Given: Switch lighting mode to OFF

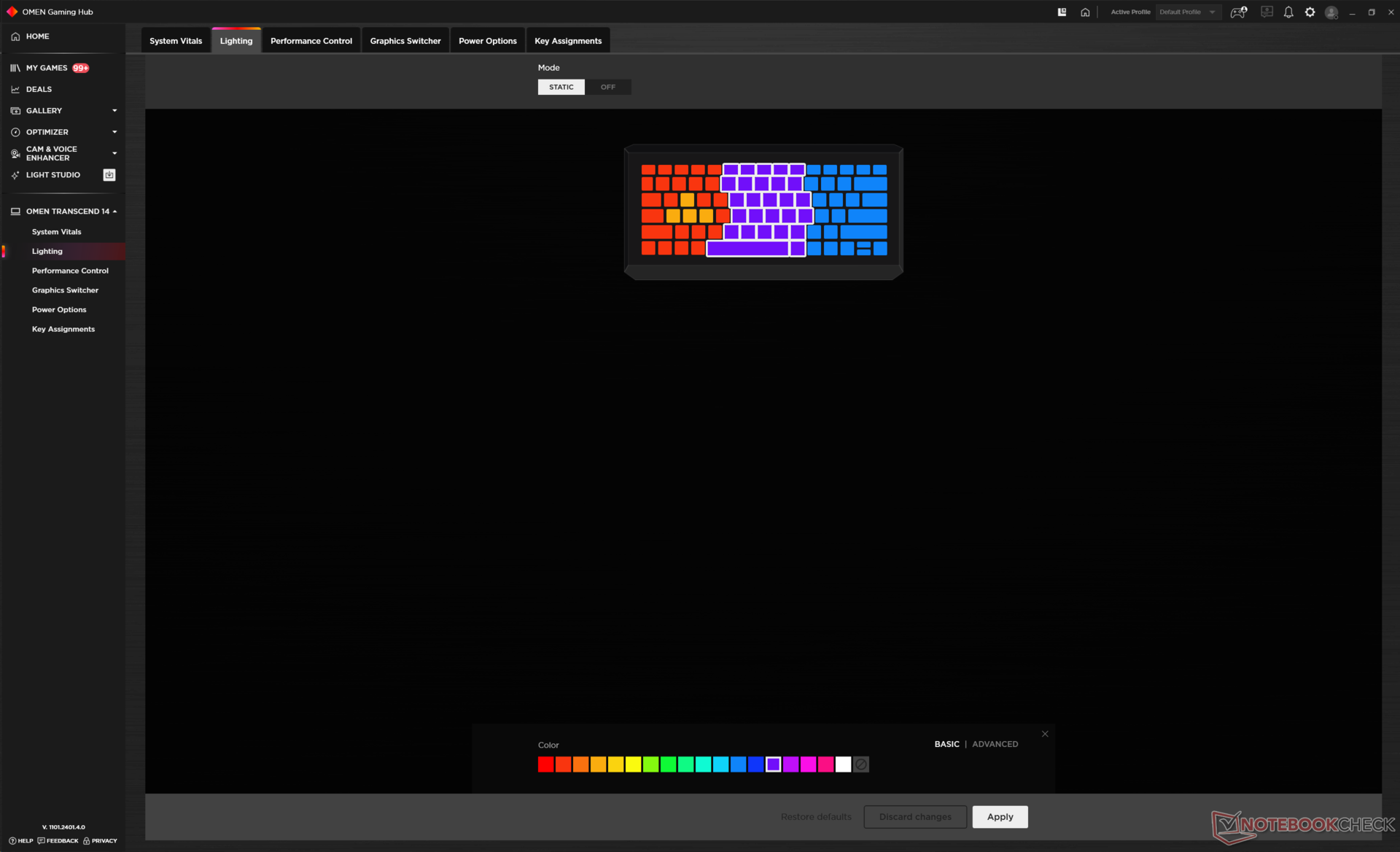Looking at the screenshot, I should click(x=607, y=87).
